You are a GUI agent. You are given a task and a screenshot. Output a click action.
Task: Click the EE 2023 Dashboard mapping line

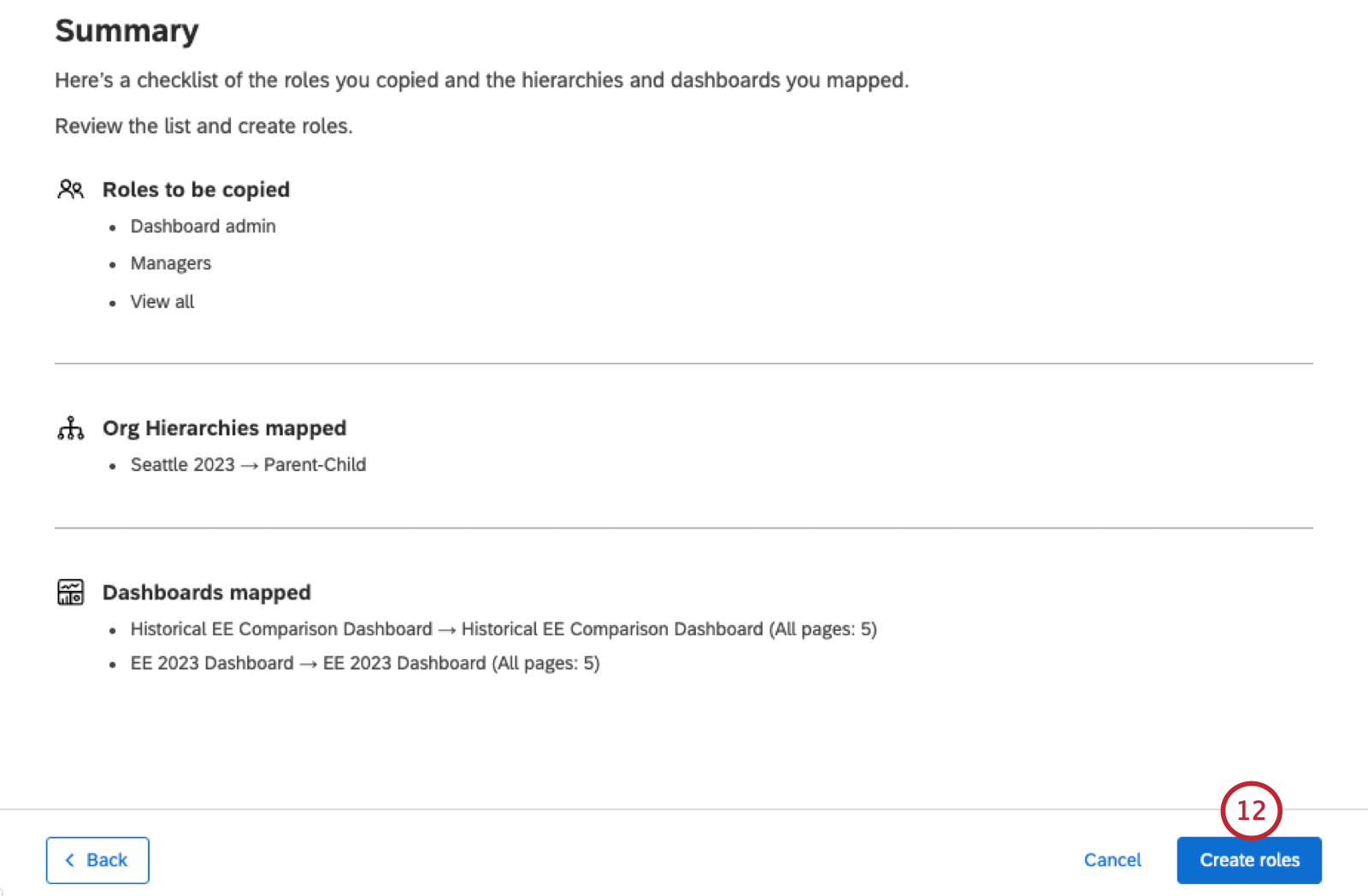point(365,663)
